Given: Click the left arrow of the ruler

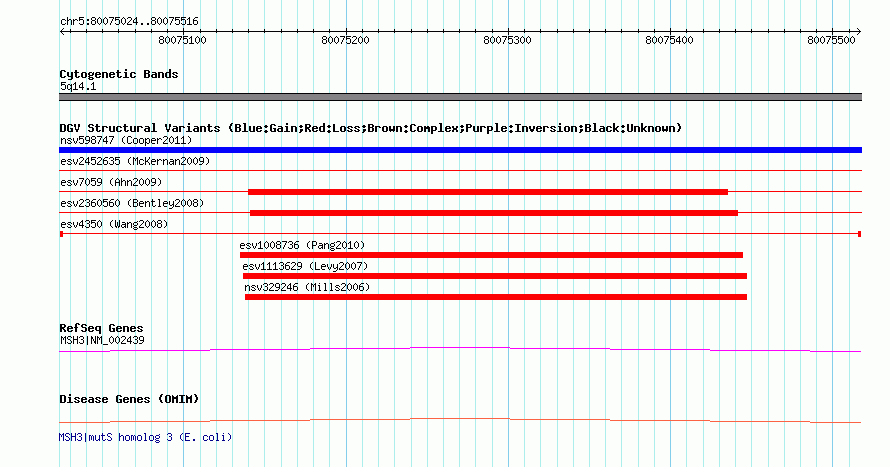Looking at the screenshot, I should point(63,32).
